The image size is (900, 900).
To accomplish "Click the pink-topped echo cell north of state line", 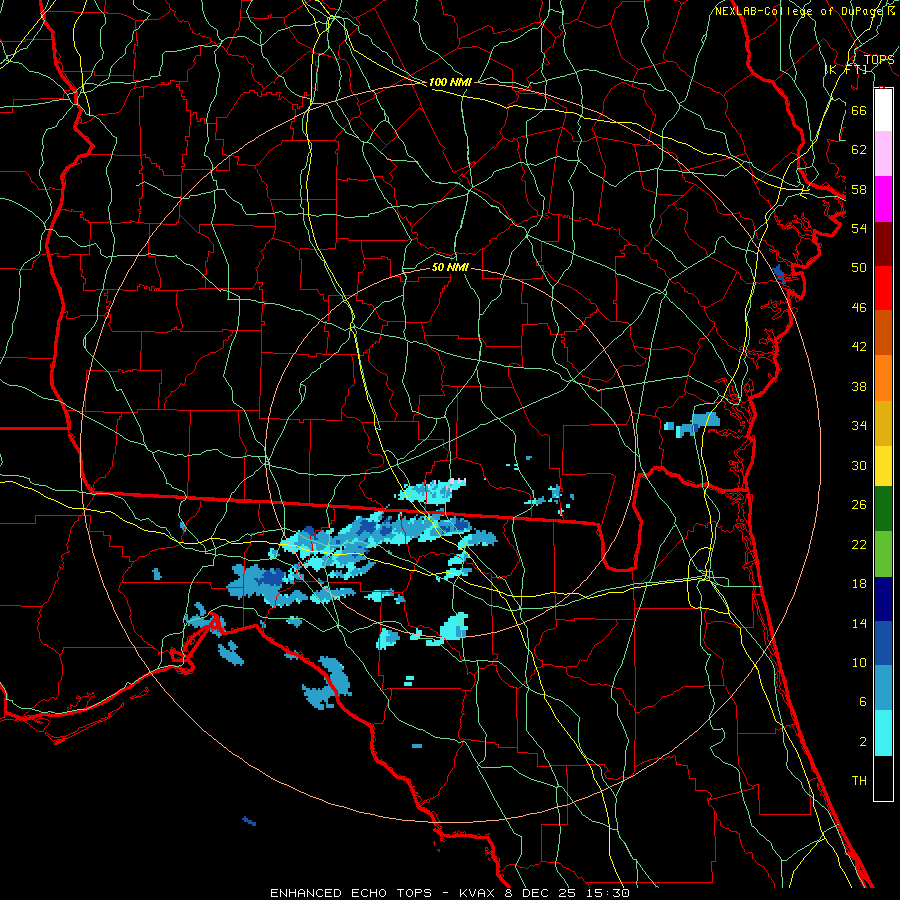I will (432, 491).
